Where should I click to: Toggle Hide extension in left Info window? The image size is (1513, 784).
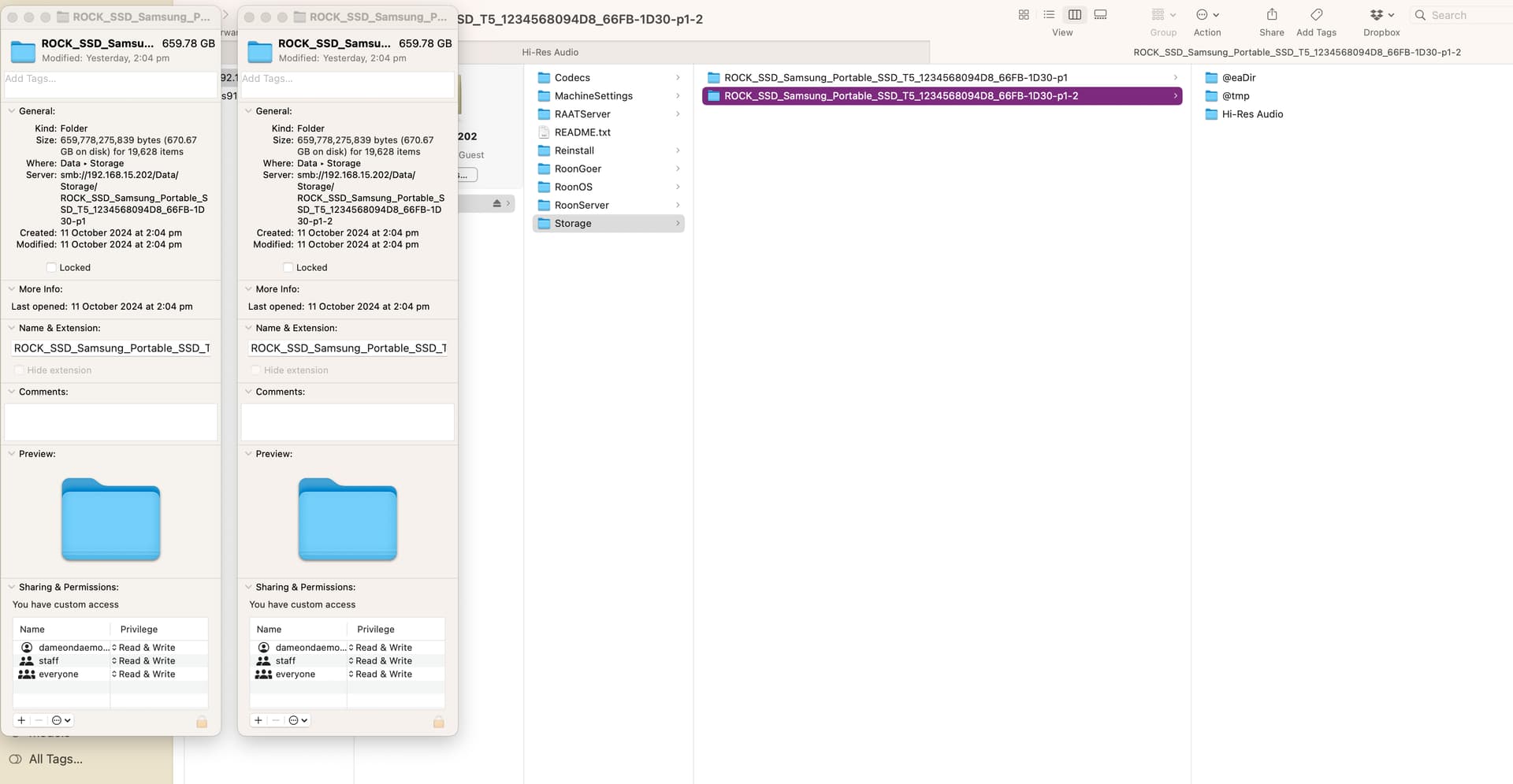coord(19,370)
